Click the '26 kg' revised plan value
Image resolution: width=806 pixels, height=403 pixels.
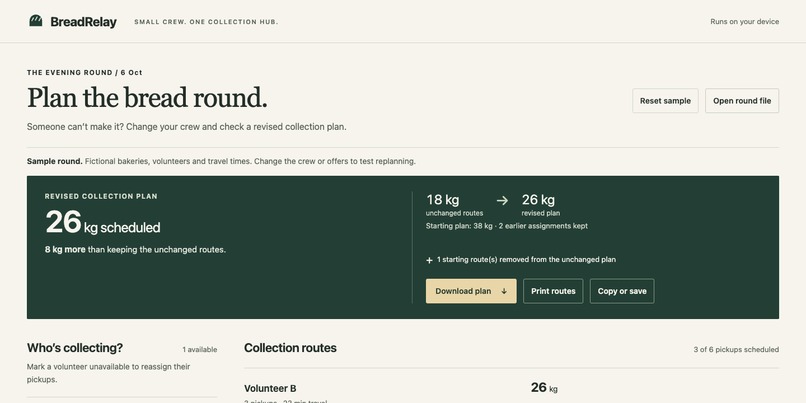(538, 199)
